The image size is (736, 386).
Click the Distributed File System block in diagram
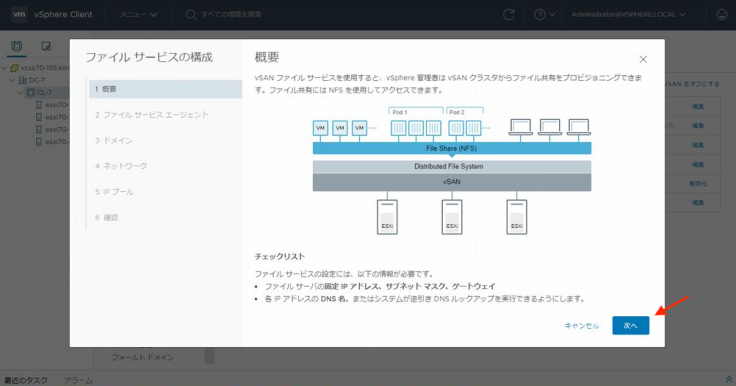(452, 167)
